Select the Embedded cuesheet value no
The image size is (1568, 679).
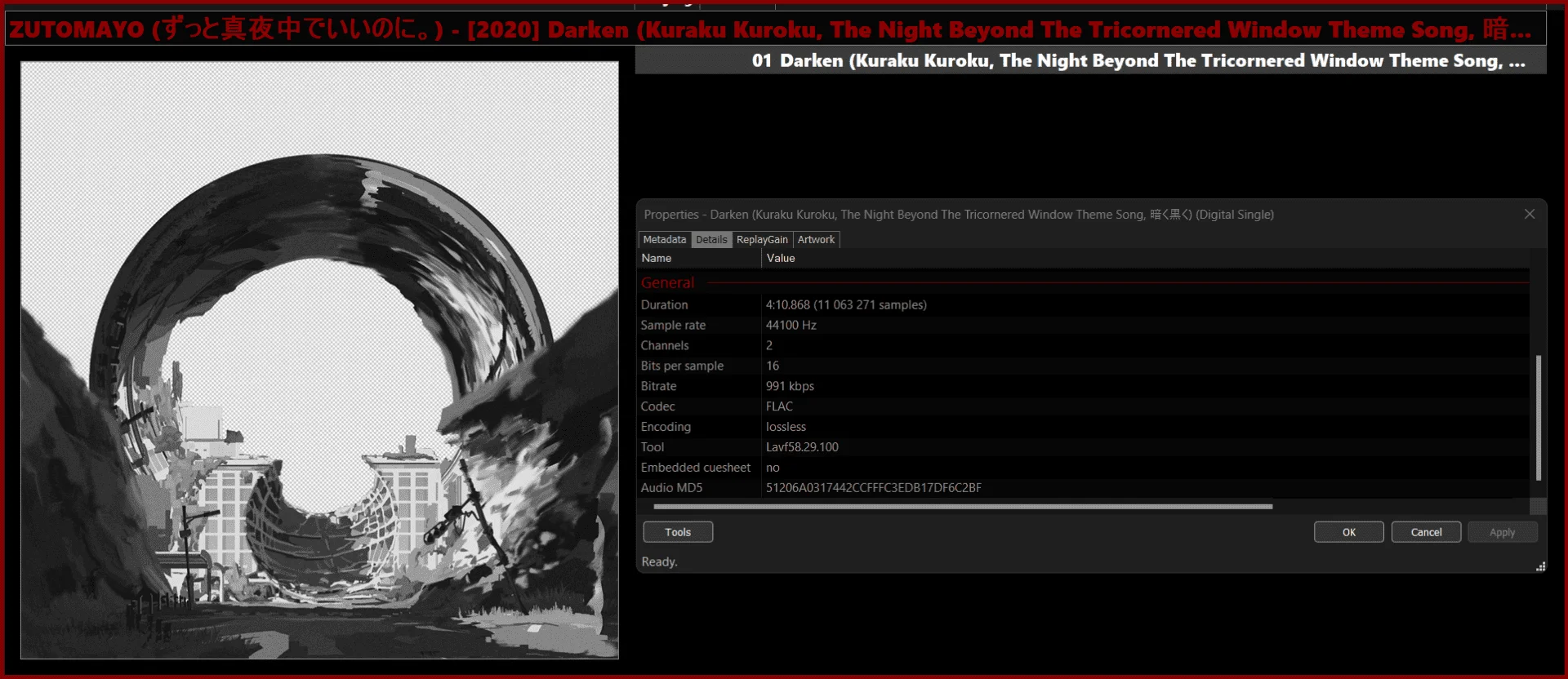773,468
